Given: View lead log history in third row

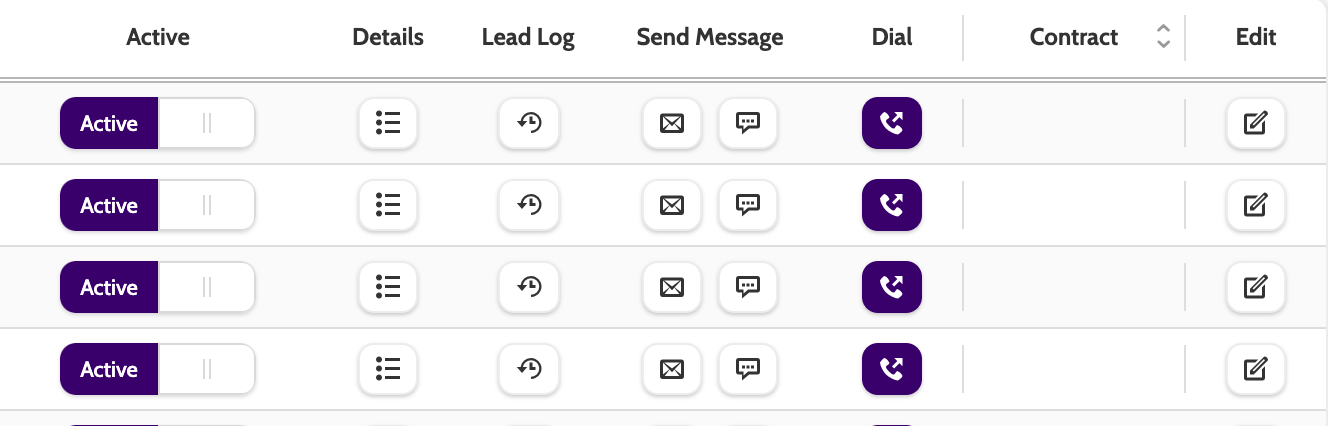Looking at the screenshot, I should [529, 288].
